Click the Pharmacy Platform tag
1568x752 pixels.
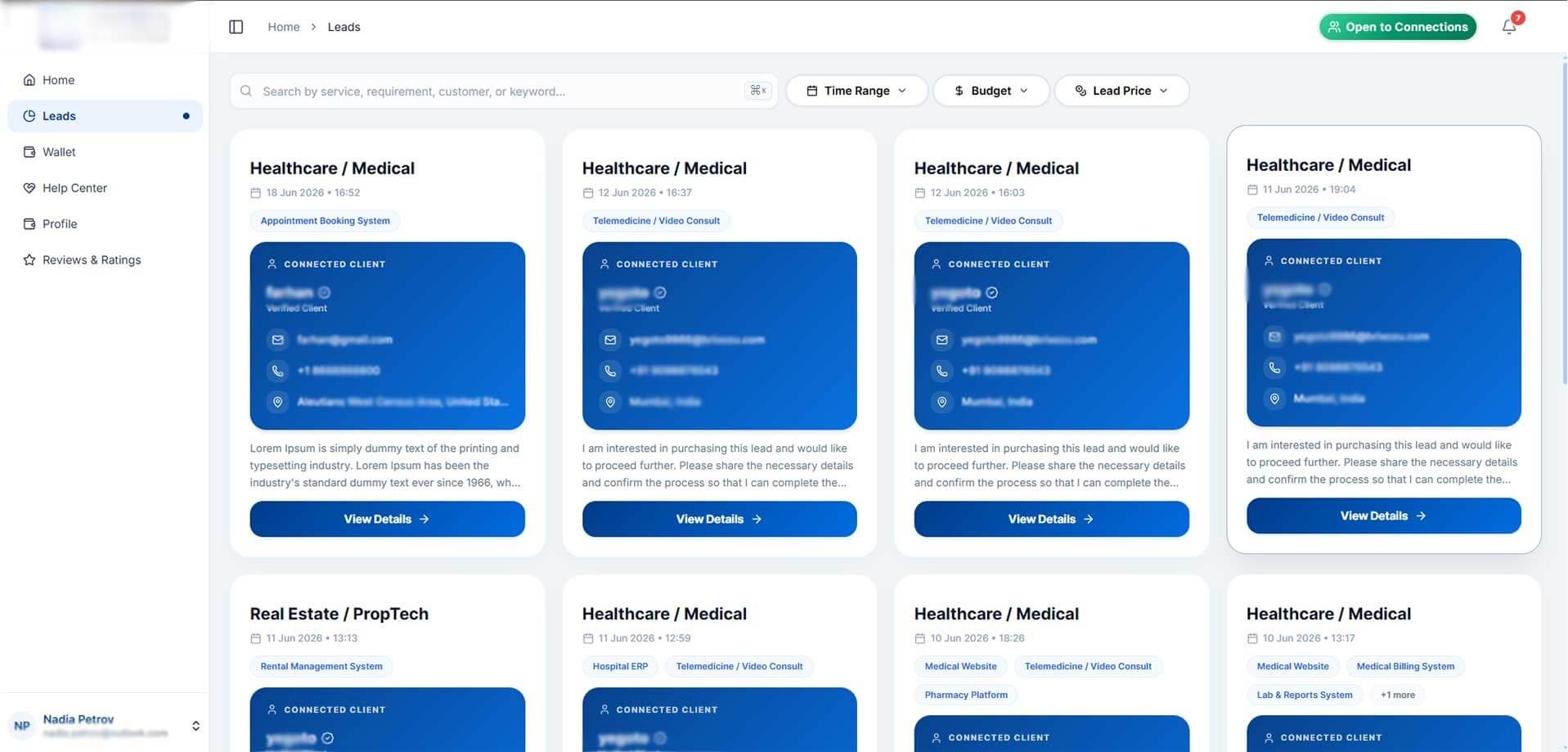tap(966, 695)
